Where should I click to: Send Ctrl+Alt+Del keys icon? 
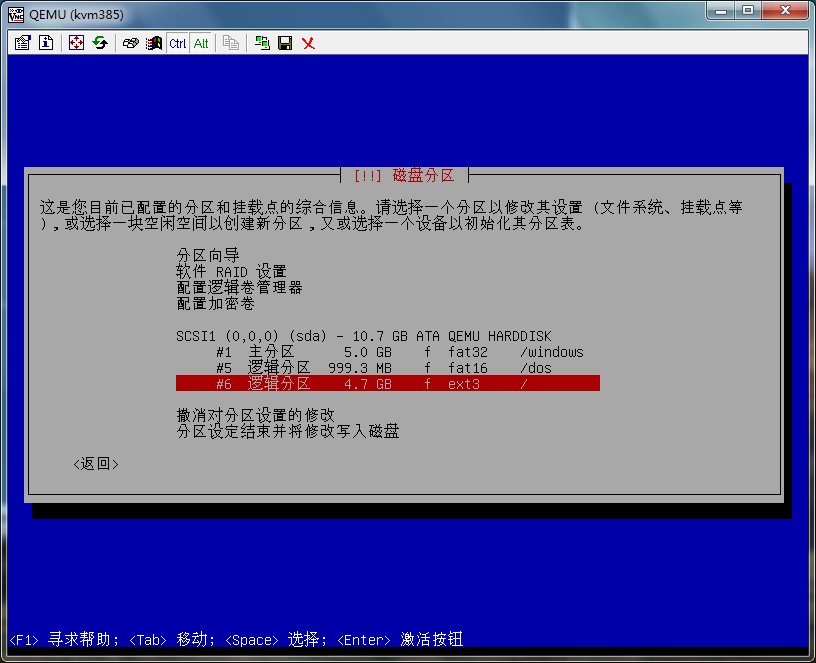pos(131,43)
